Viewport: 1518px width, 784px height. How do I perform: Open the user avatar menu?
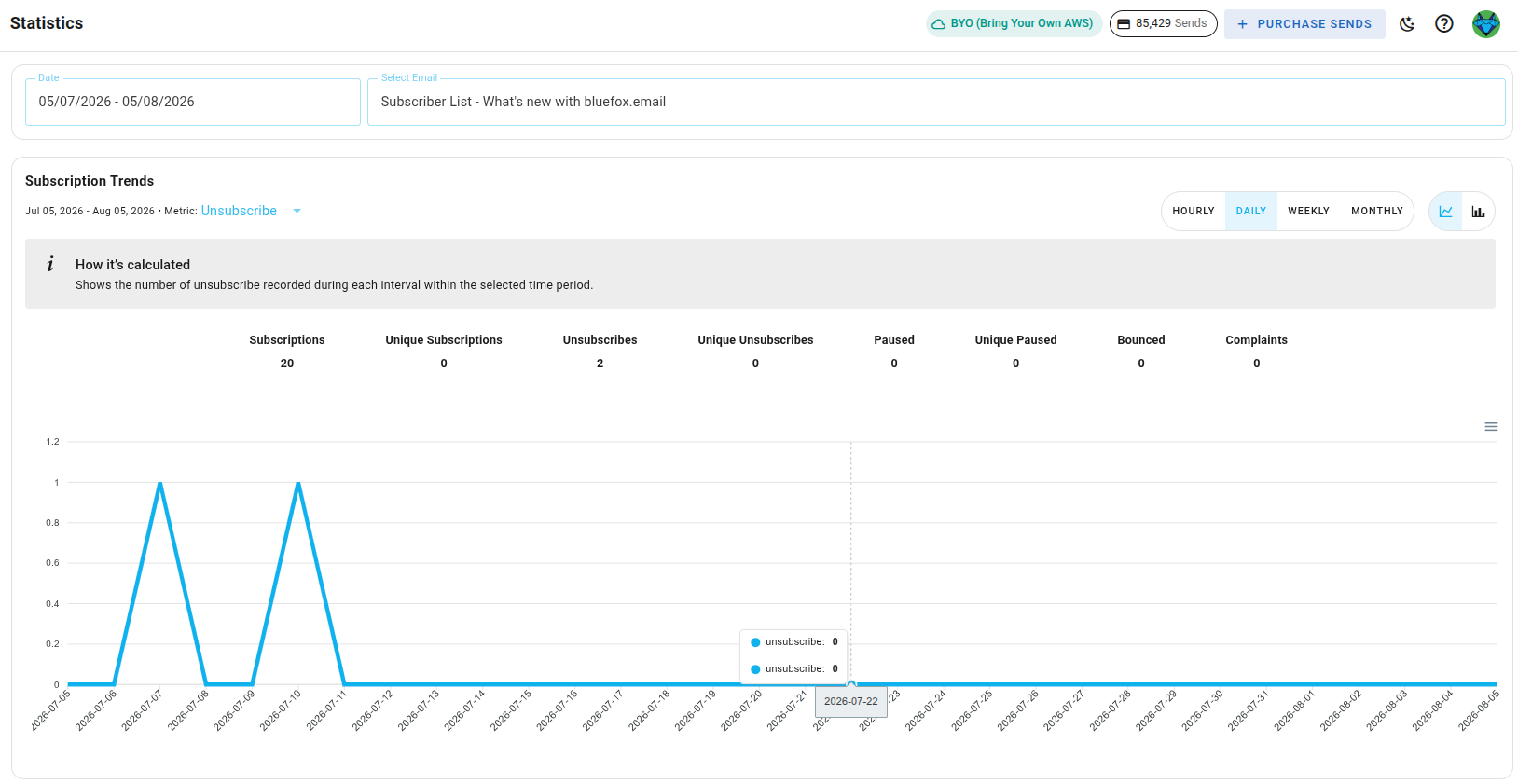[1486, 24]
